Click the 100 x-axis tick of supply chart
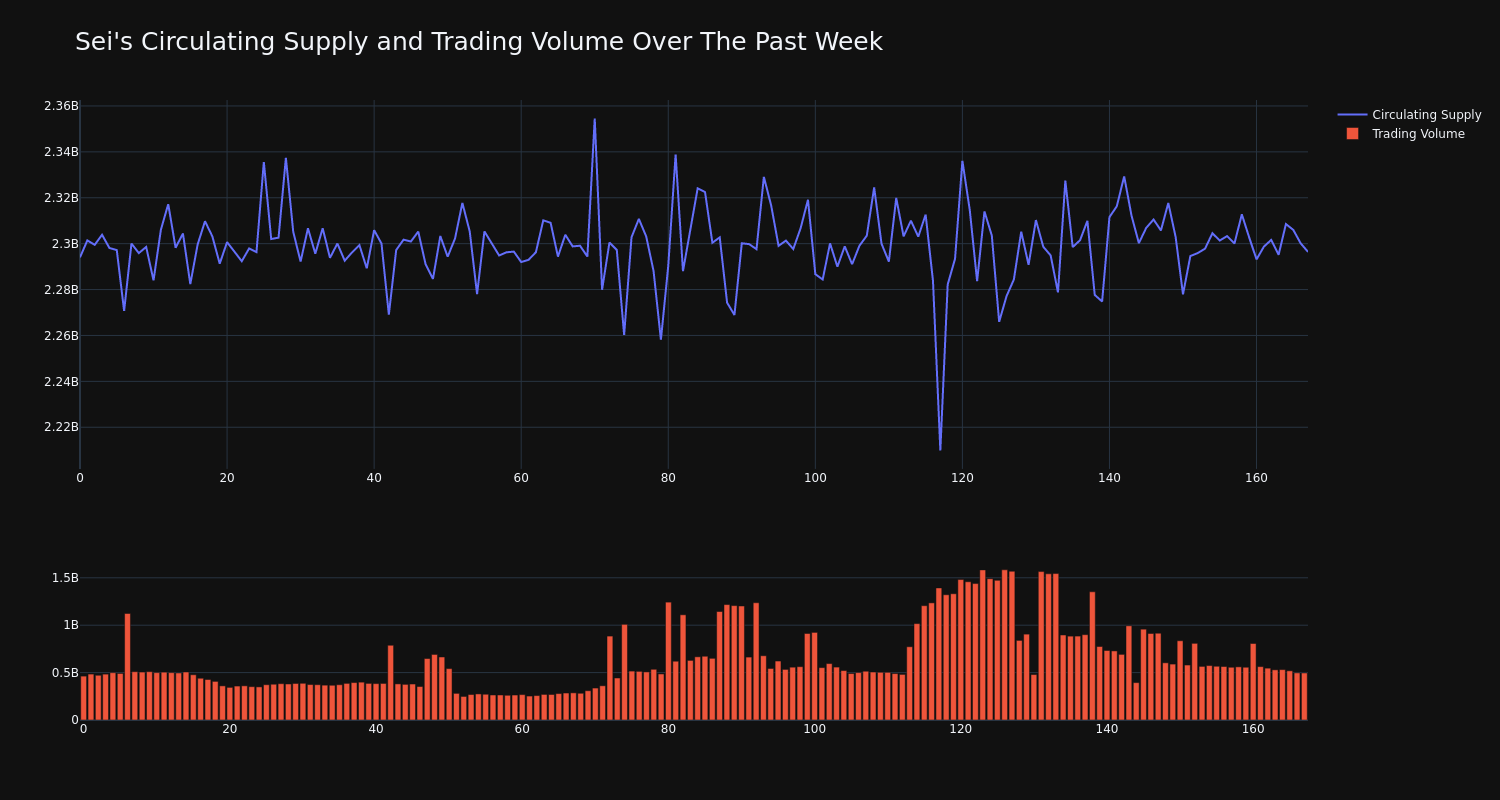 (x=815, y=478)
